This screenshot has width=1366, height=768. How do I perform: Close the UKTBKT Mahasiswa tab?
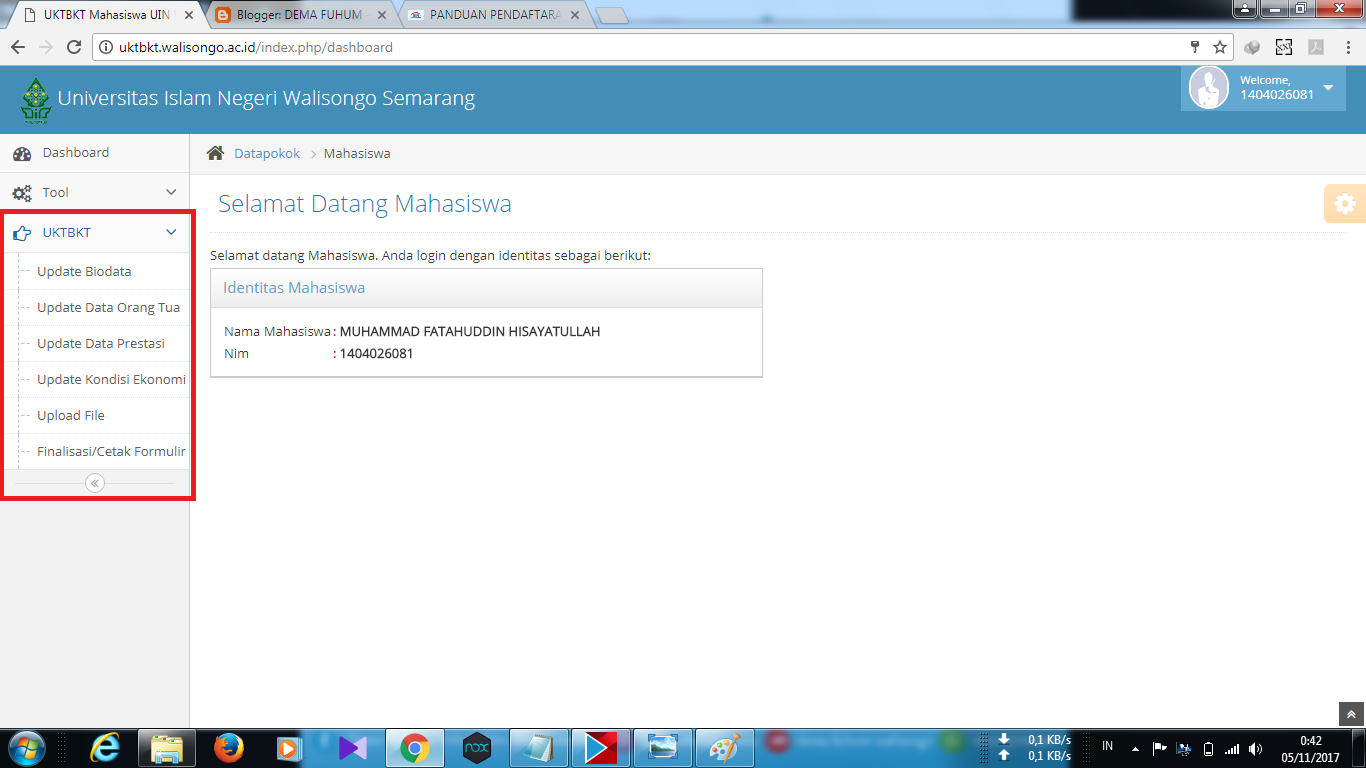tap(189, 15)
